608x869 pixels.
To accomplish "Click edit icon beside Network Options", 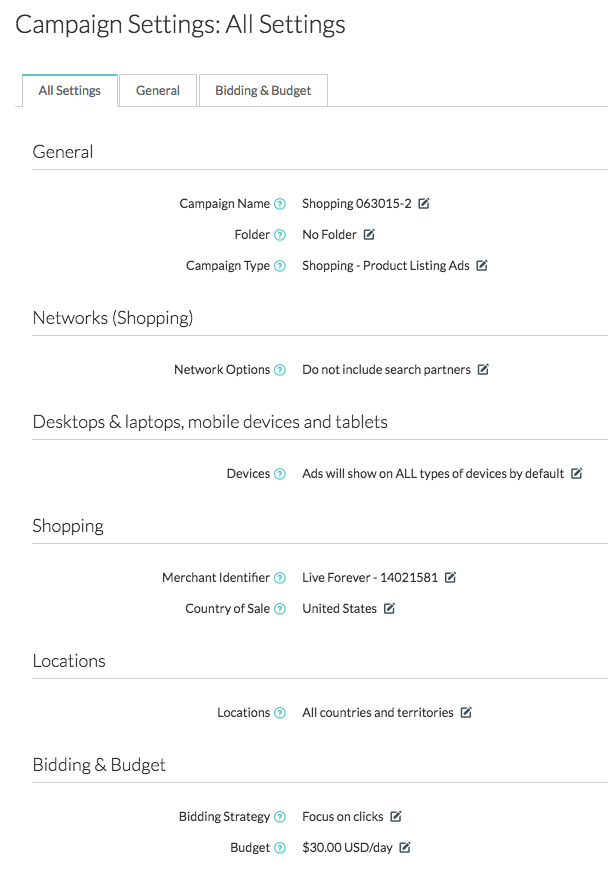I will [483, 370].
